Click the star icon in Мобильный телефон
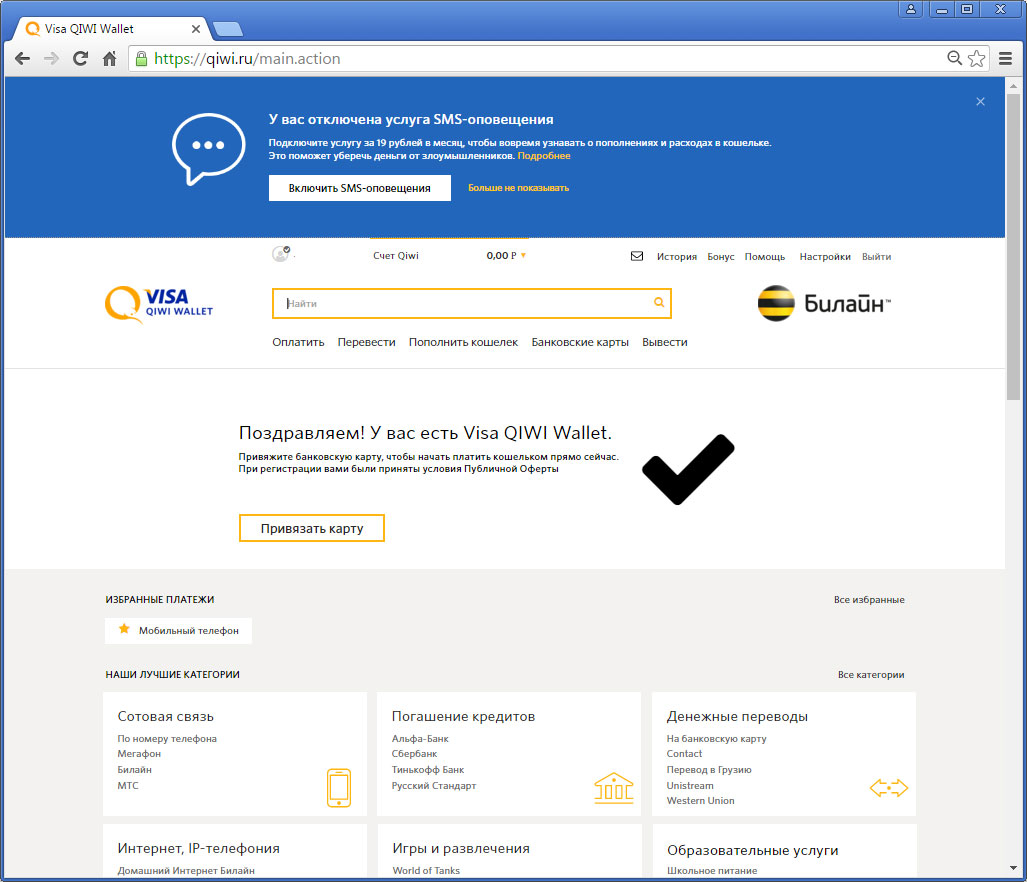 click(124, 629)
